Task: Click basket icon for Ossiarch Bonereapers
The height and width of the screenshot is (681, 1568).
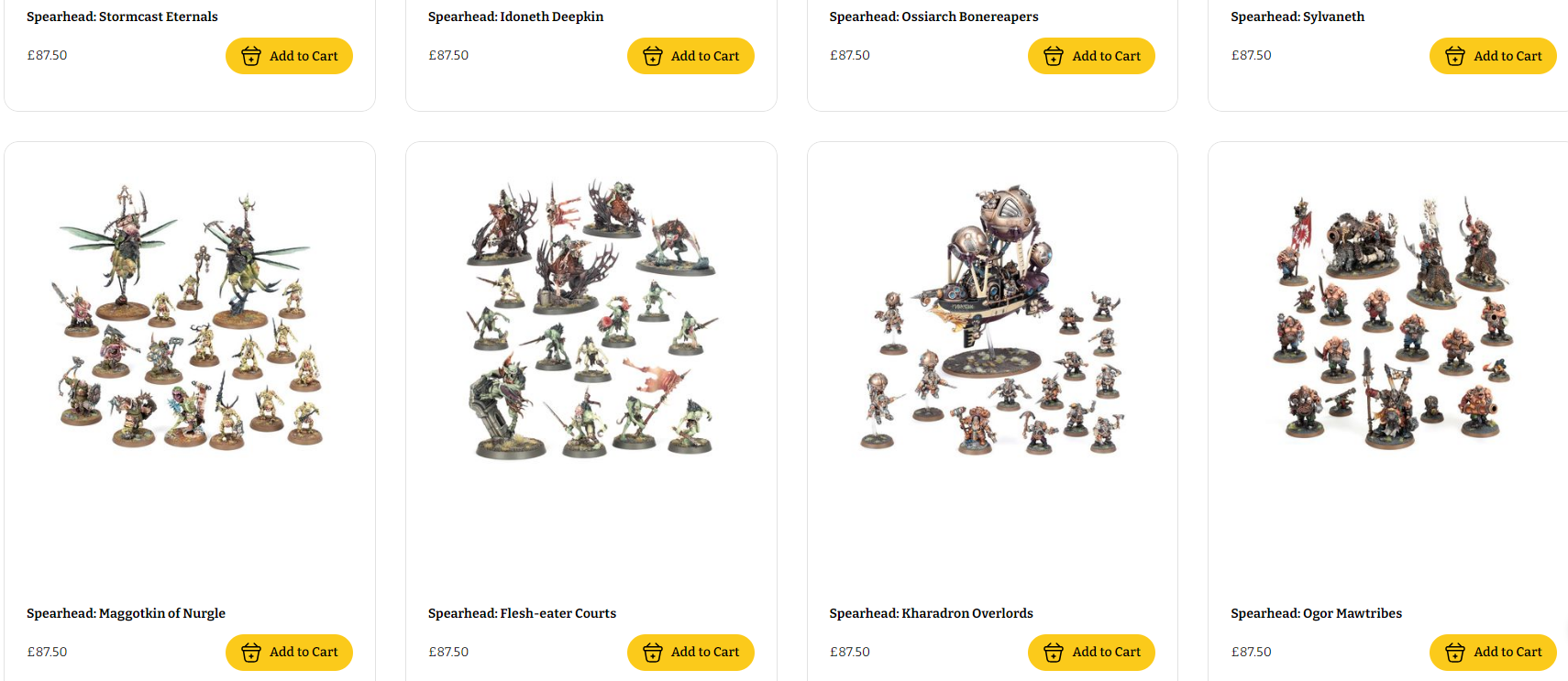Action: click(1054, 56)
